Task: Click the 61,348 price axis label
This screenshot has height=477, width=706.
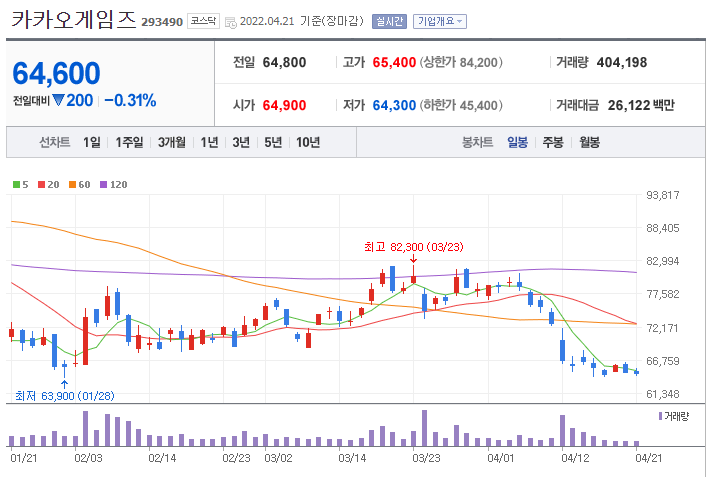Action: click(x=663, y=394)
